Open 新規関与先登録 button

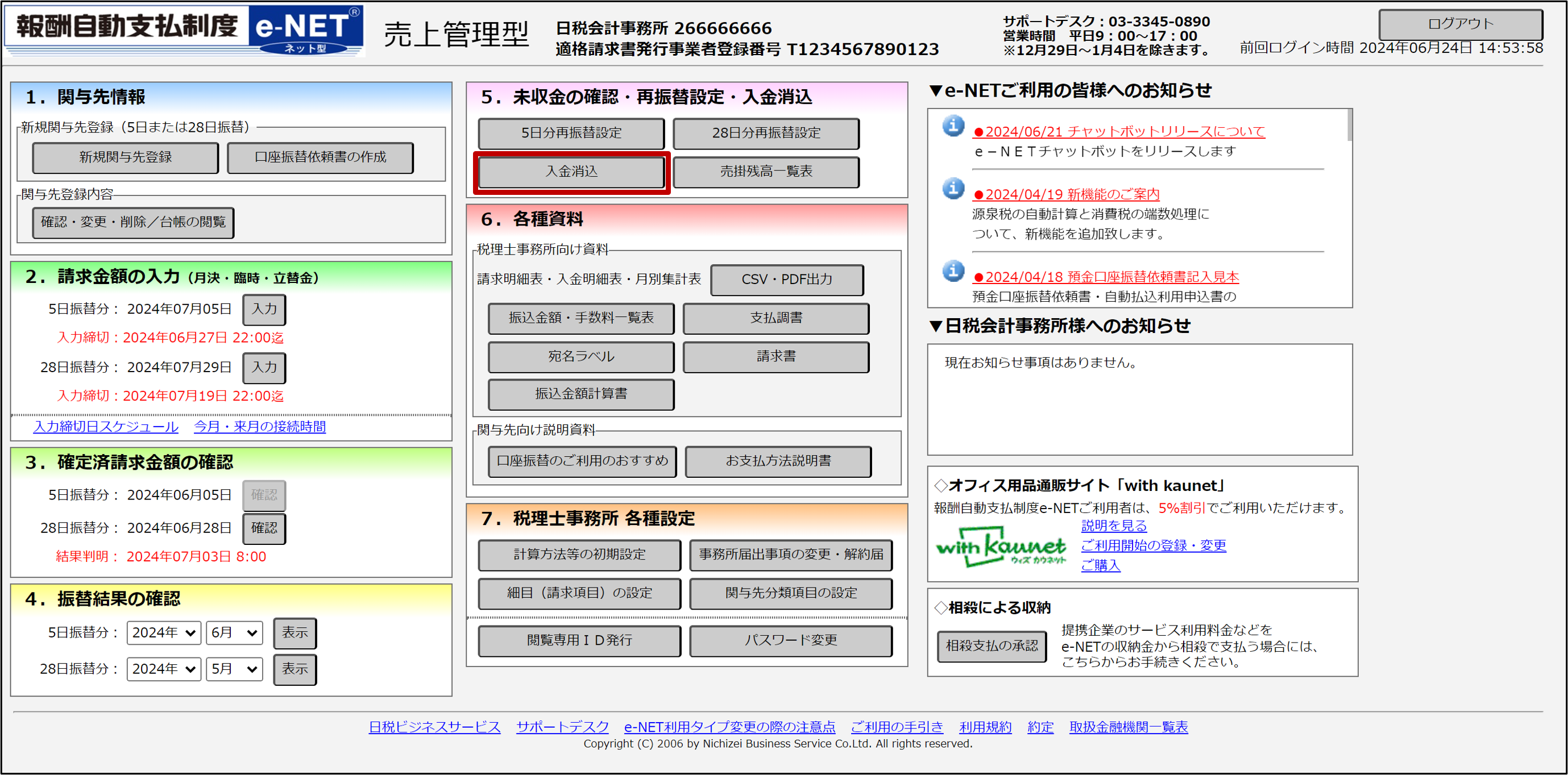126,157
